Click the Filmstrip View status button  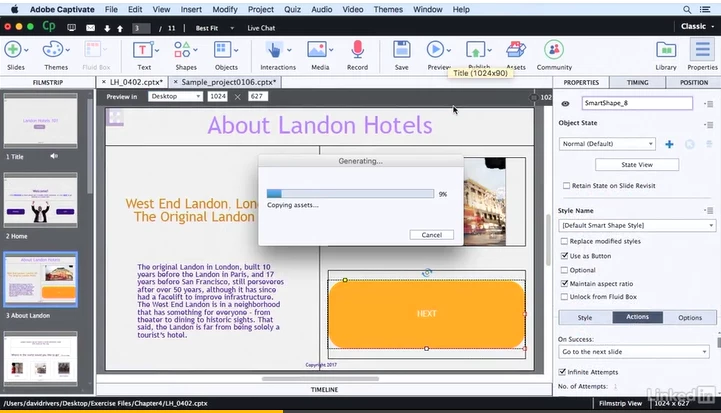620,403
